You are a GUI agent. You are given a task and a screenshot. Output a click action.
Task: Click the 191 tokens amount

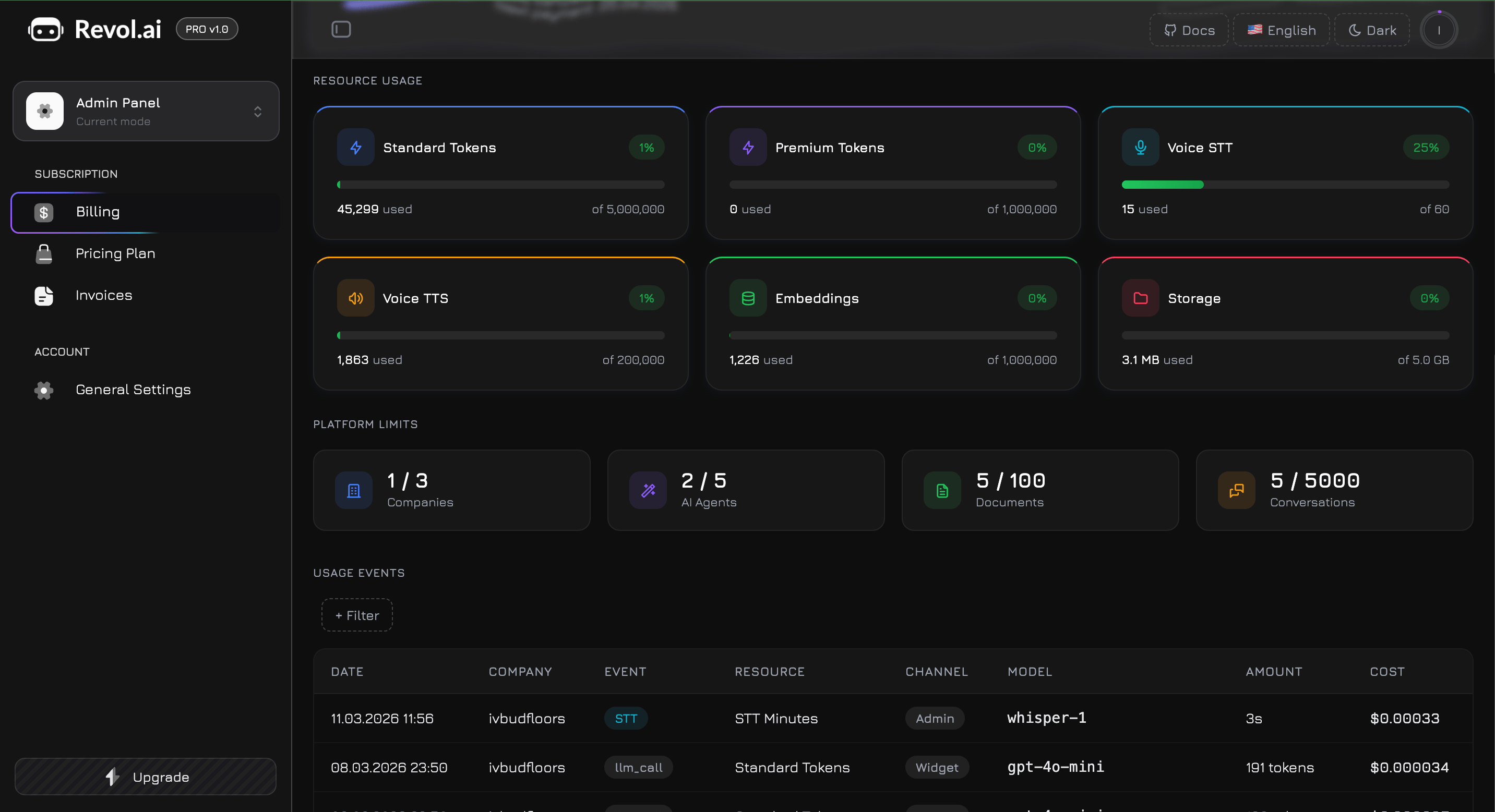point(1279,767)
